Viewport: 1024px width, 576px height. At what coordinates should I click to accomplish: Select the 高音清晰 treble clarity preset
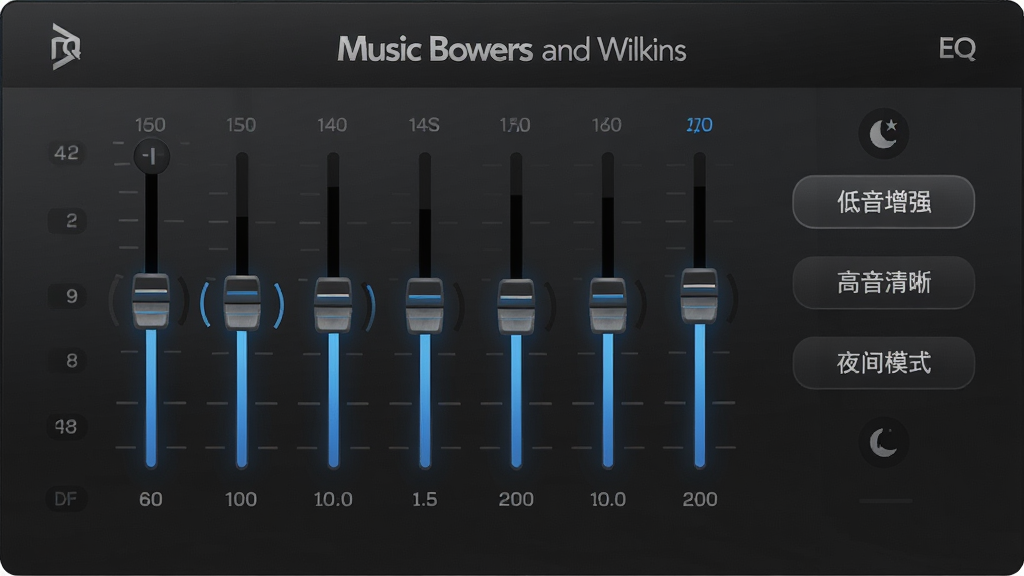point(884,283)
